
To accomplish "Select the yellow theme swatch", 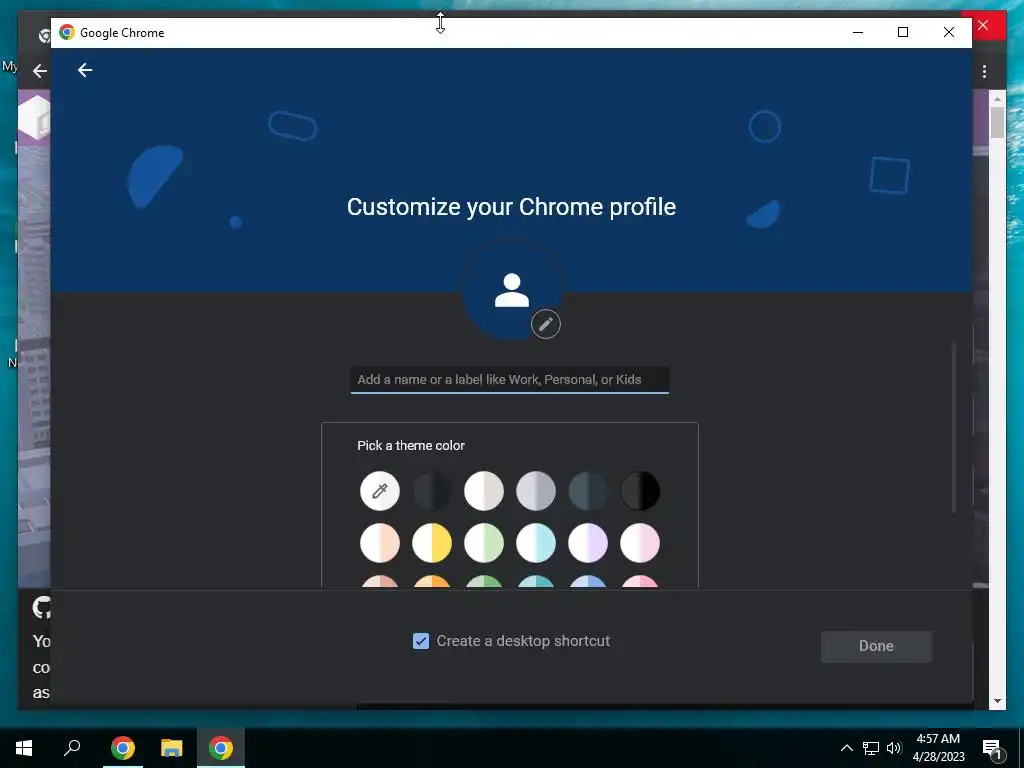I will coord(432,543).
